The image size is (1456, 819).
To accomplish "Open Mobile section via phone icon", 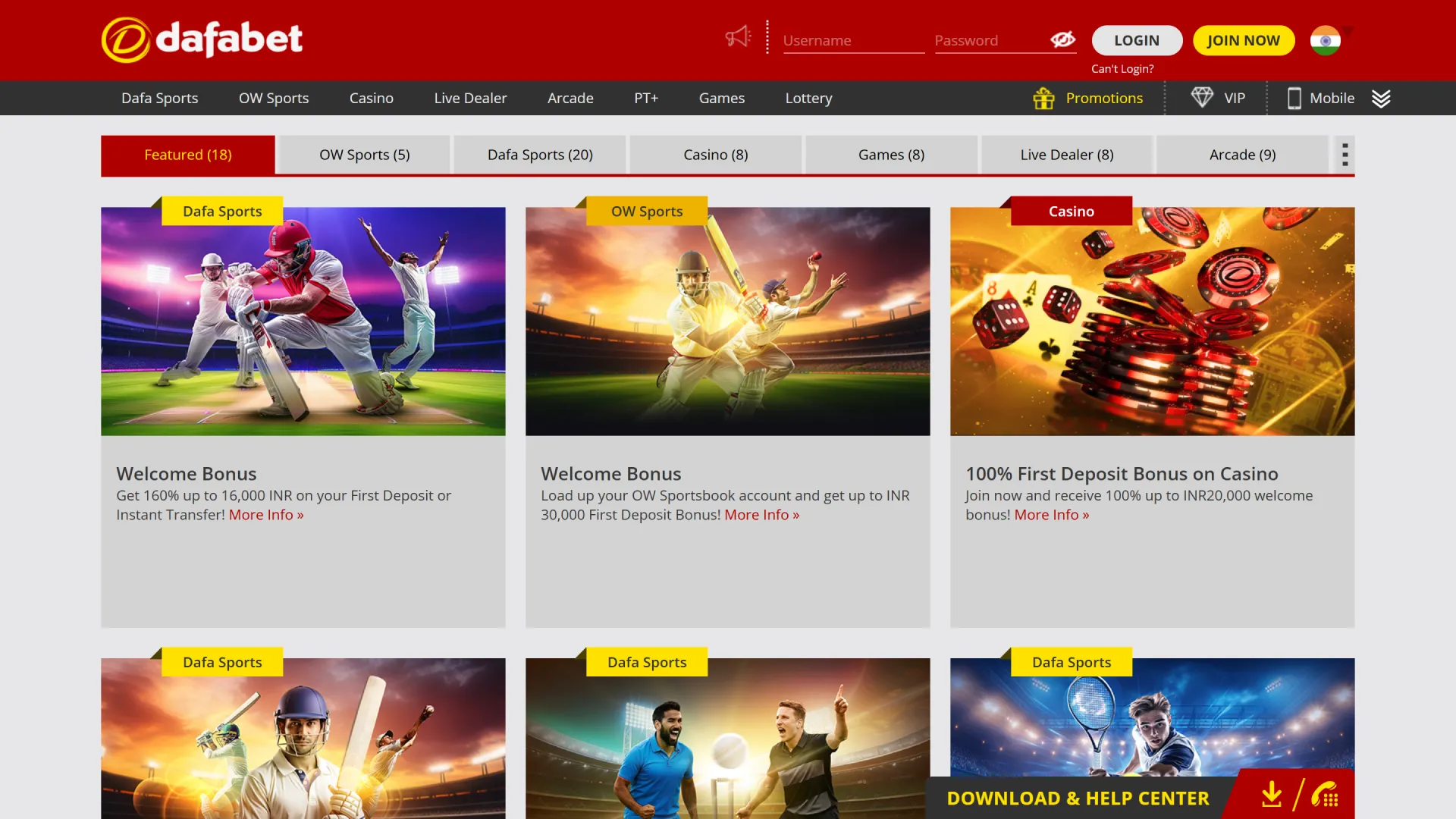I will click(1294, 98).
